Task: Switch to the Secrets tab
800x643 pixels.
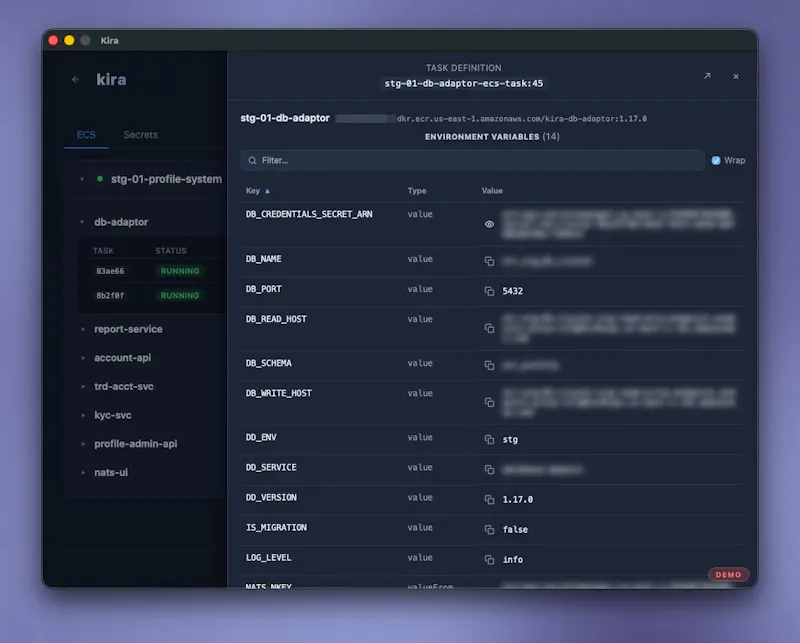Action: click(141, 135)
